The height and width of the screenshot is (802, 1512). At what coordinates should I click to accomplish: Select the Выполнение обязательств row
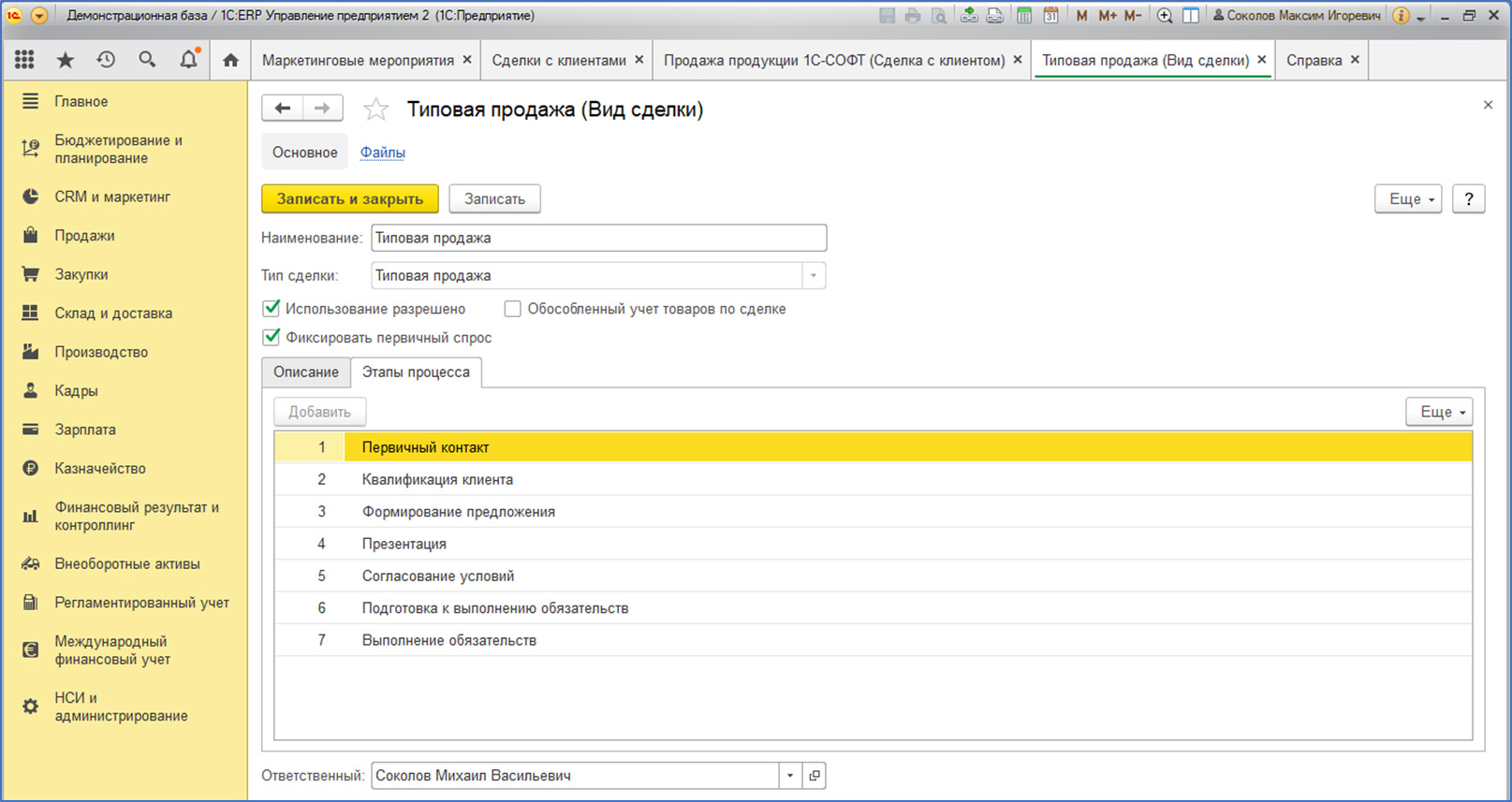click(873, 640)
